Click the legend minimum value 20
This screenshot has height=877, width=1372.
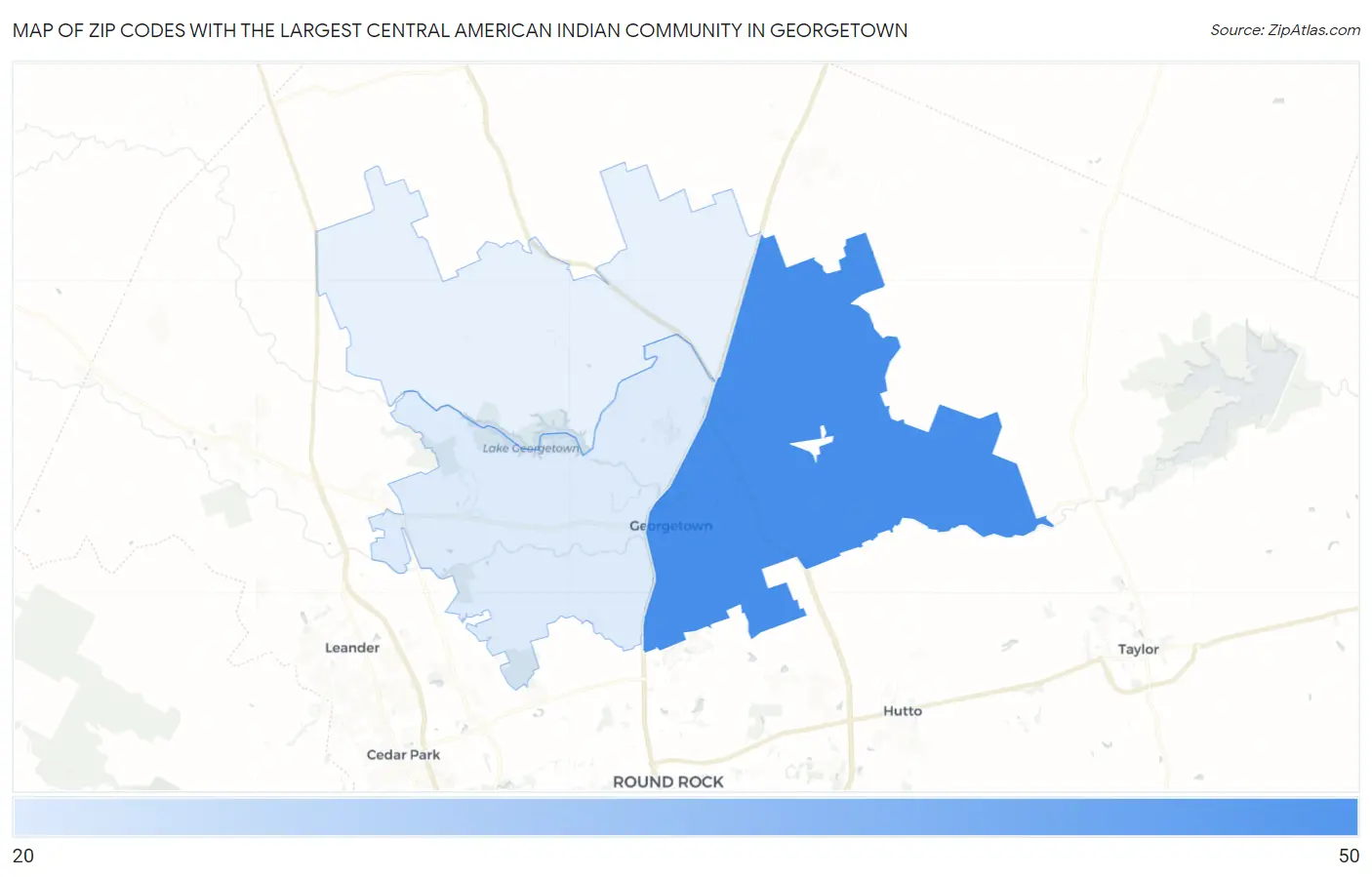23,856
